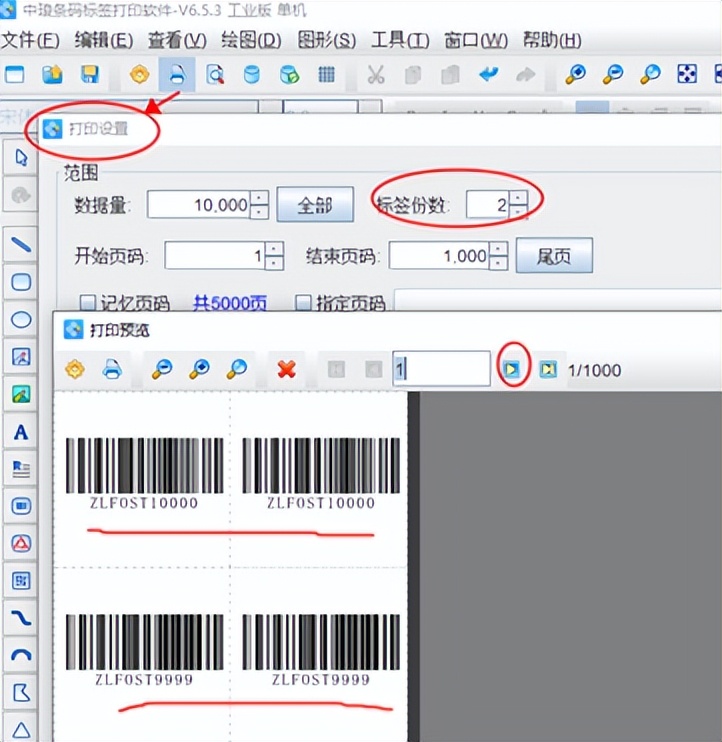Click the Copy icon in main toolbar

(x=413, y=74)
